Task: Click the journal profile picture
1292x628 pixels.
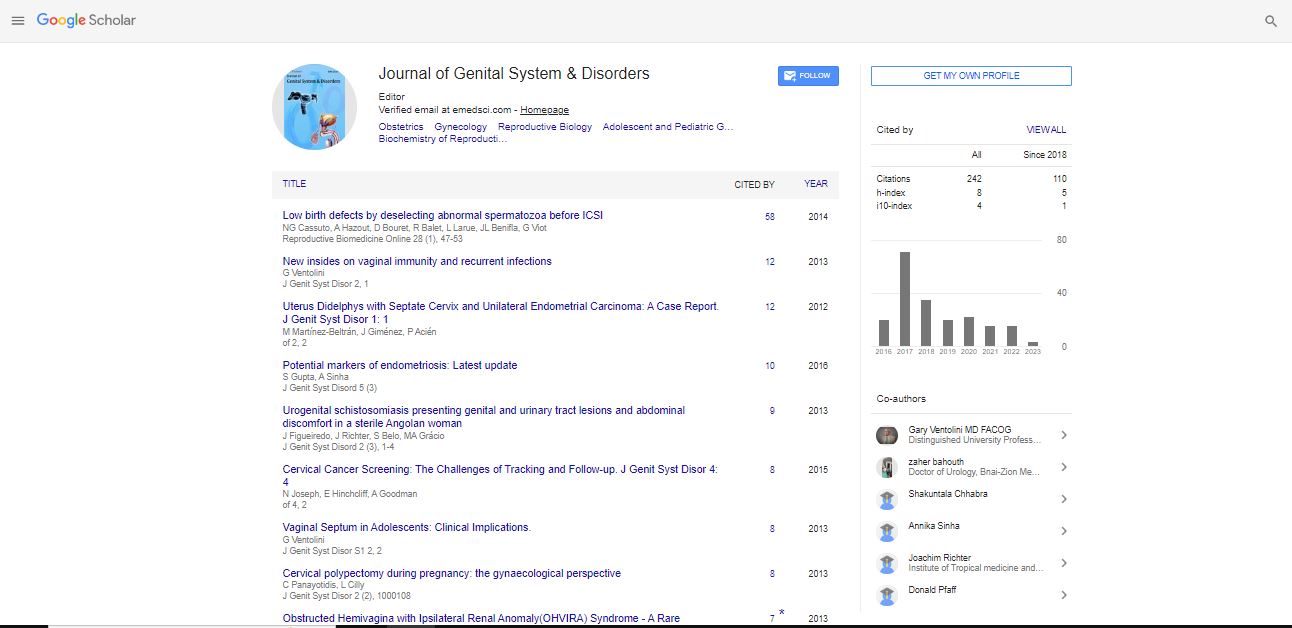Action: (314, 107)
